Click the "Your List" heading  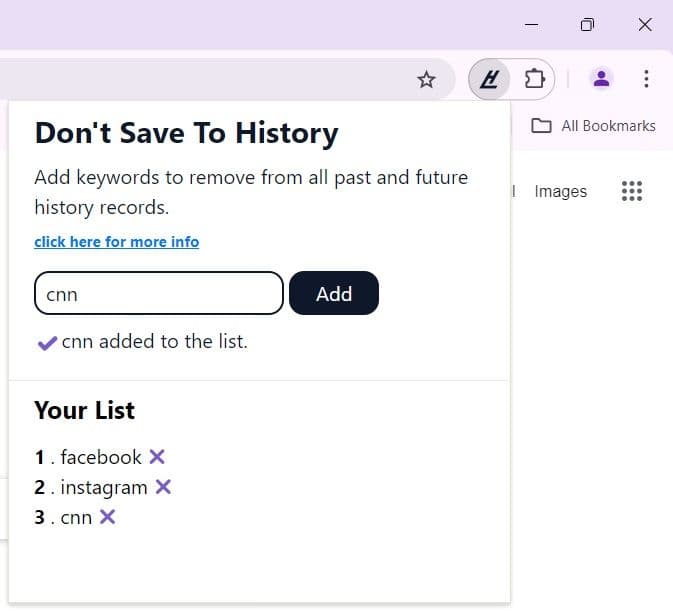84,410
